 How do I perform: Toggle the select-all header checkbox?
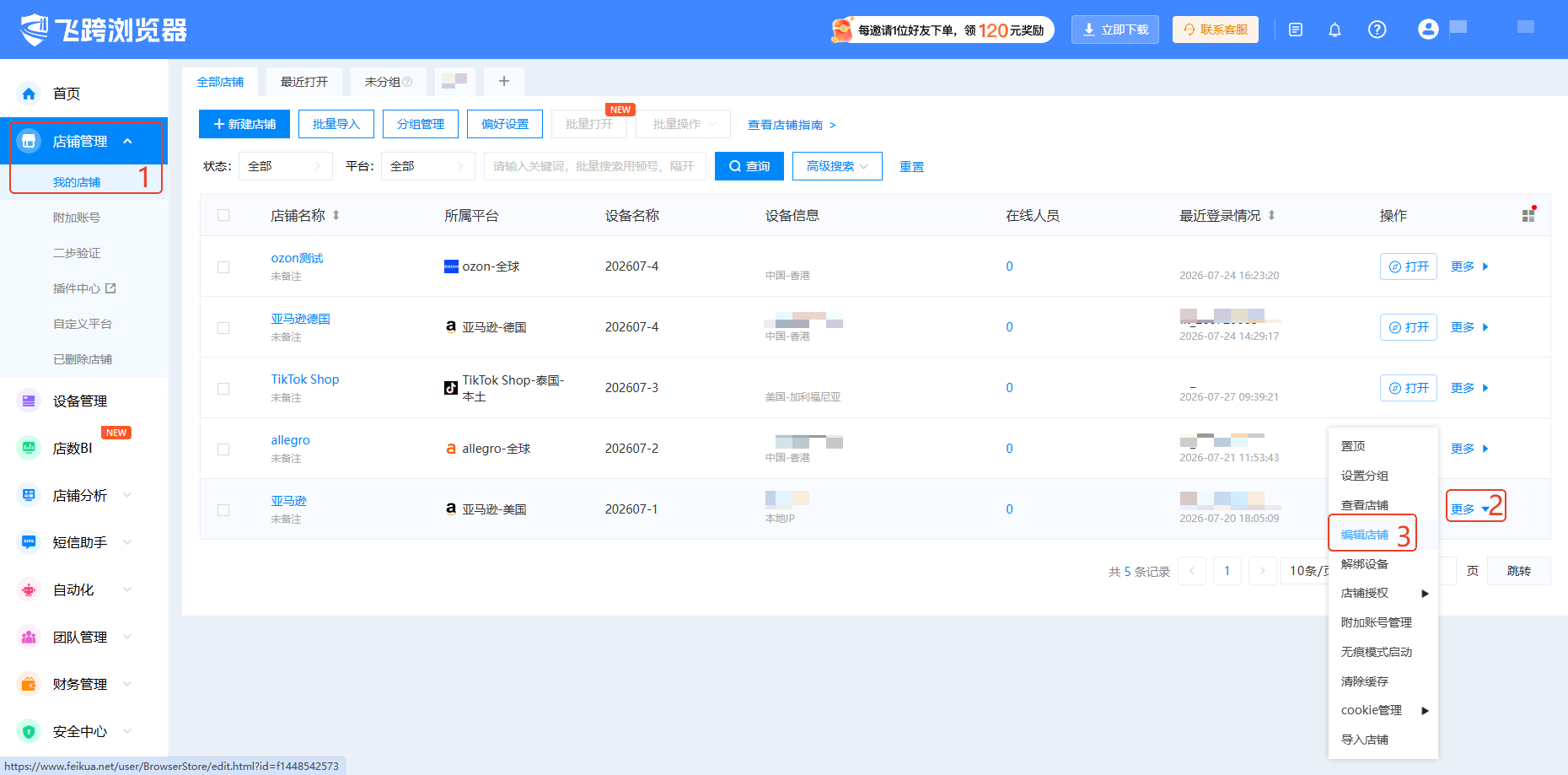tap(223, 215)
